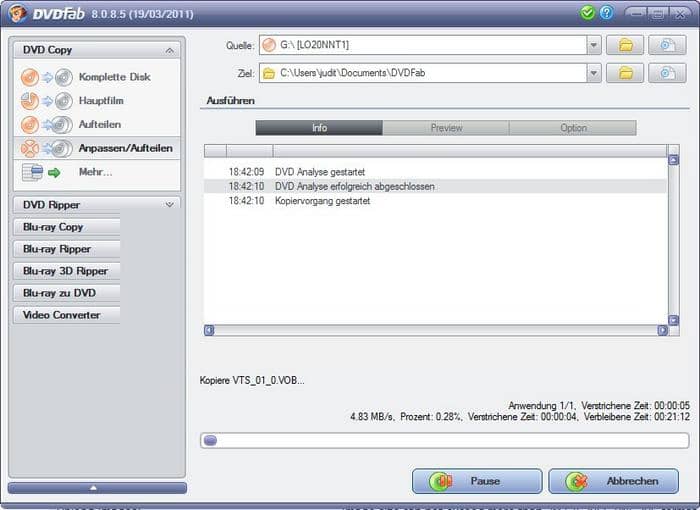The image size is (700, 510).
Task: Open the Blu-ray 3D Ripper module
Action: [67, 271]
